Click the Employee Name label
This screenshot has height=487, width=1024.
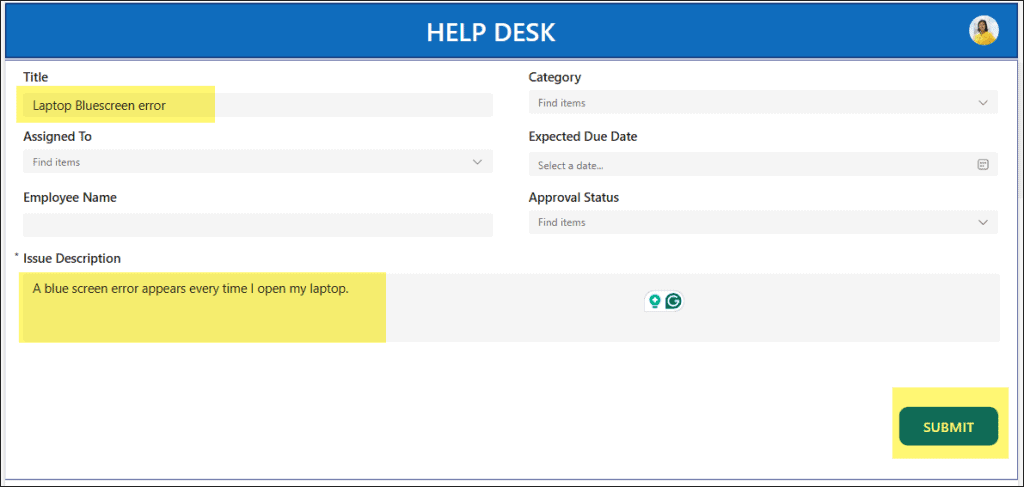click(70, 198)
